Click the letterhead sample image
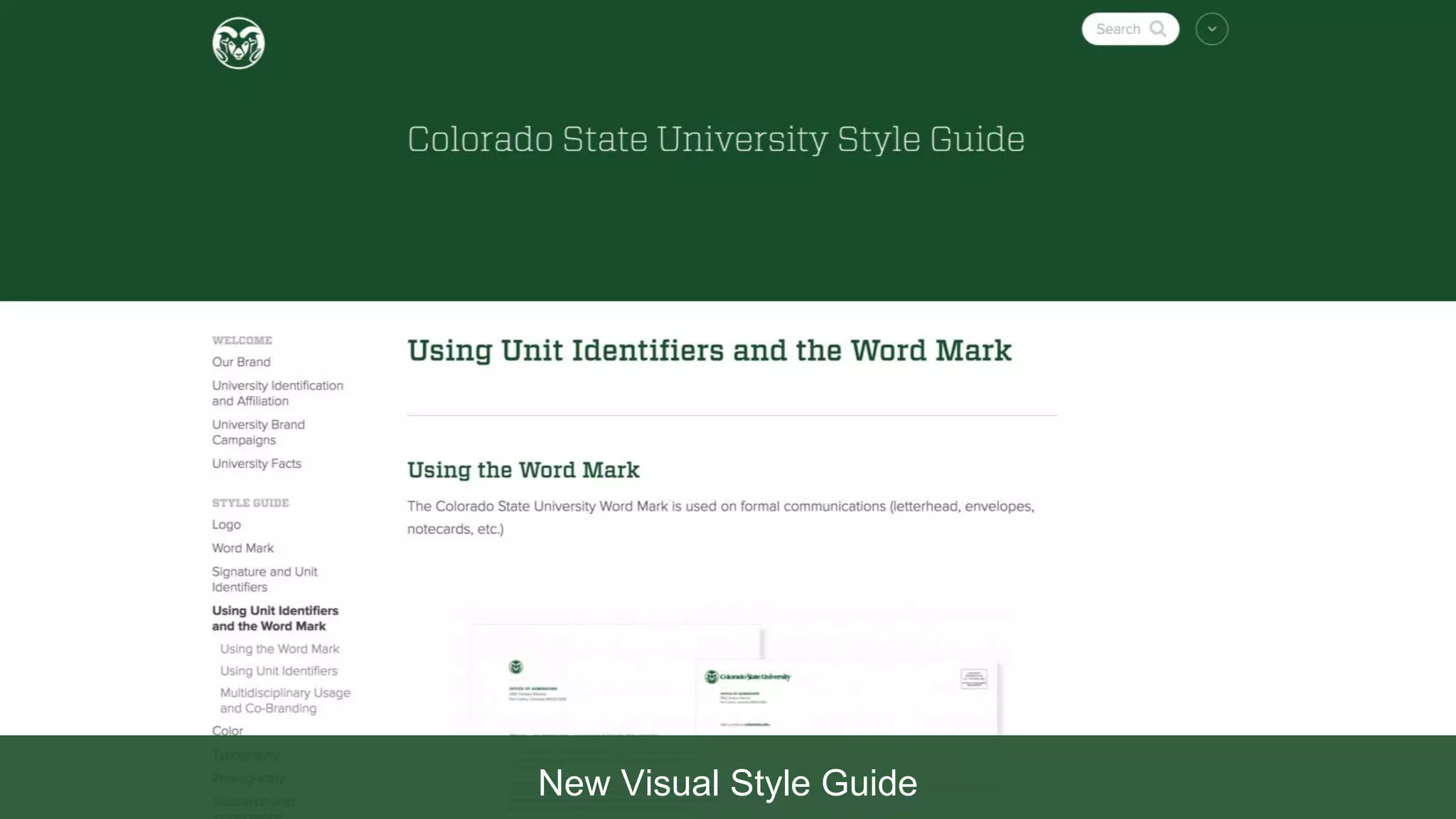The width and height of the screenshot is (1456, 819). (583, 680)
